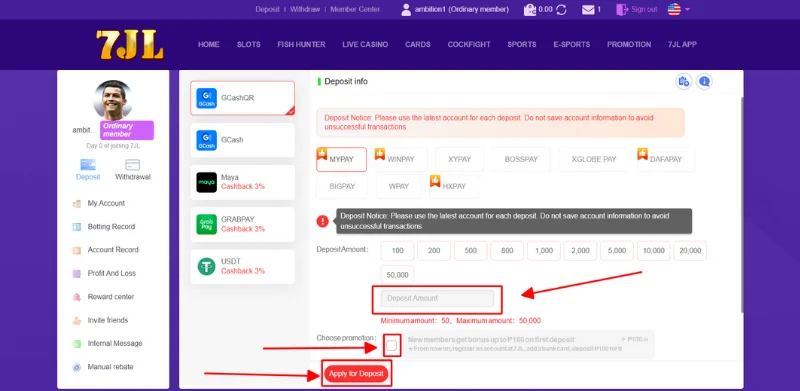800x391 pixels.
Task: Open the PROMOTION menu
Action: point(629,44)
